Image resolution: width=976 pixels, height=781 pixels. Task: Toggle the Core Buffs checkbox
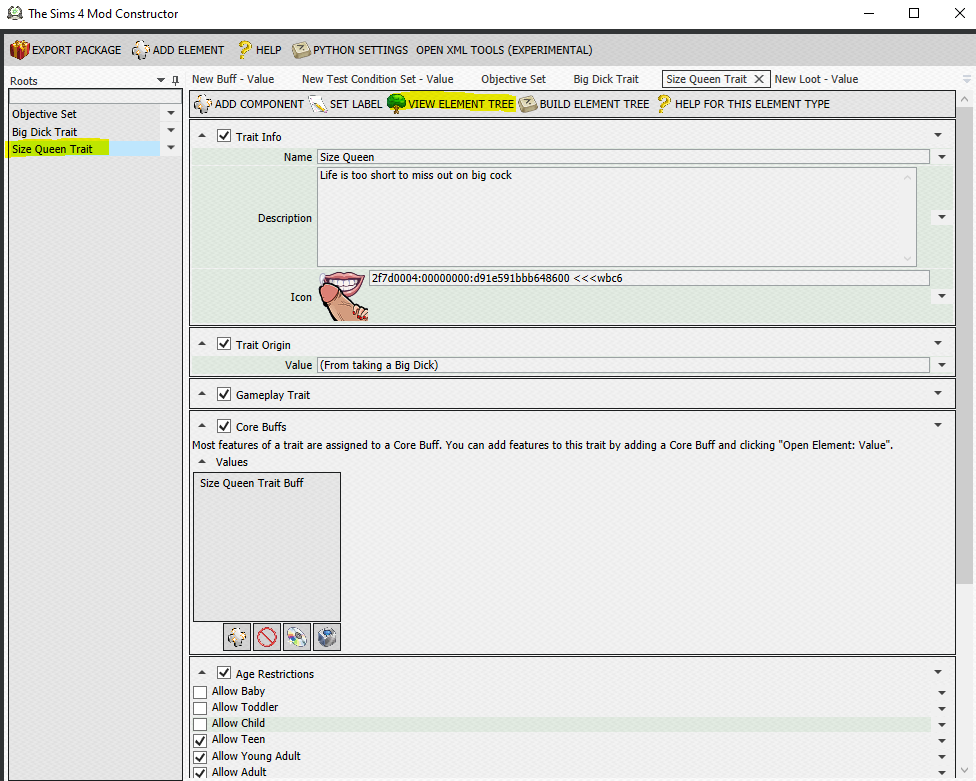point(224,426)
